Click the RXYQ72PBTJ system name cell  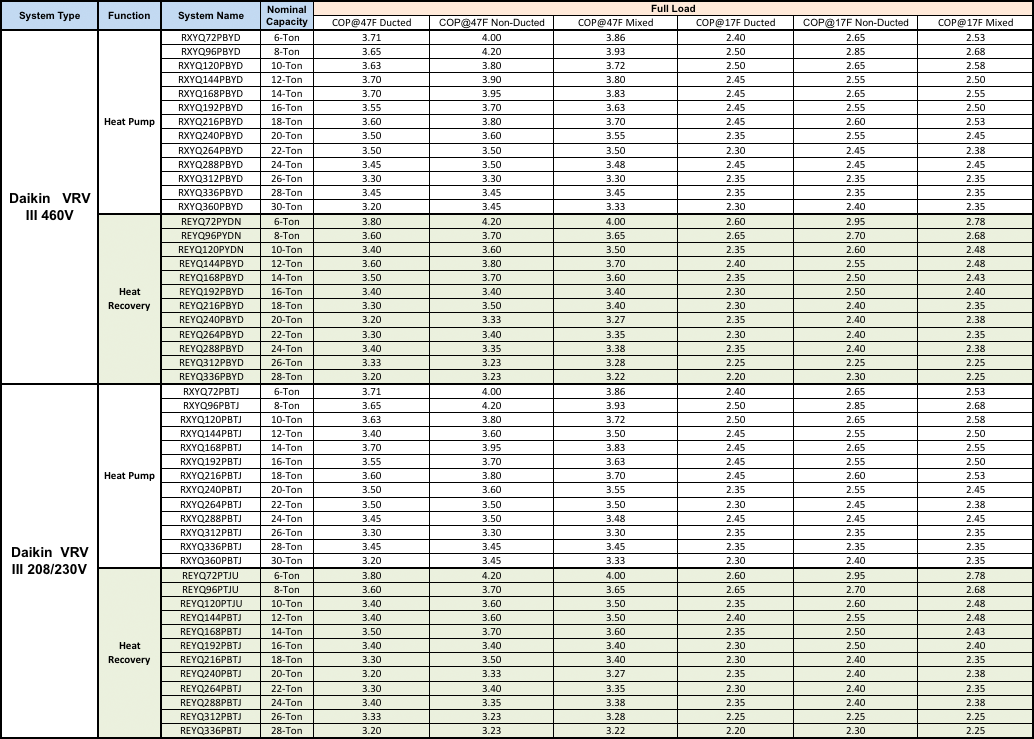[x=210, y=392]
